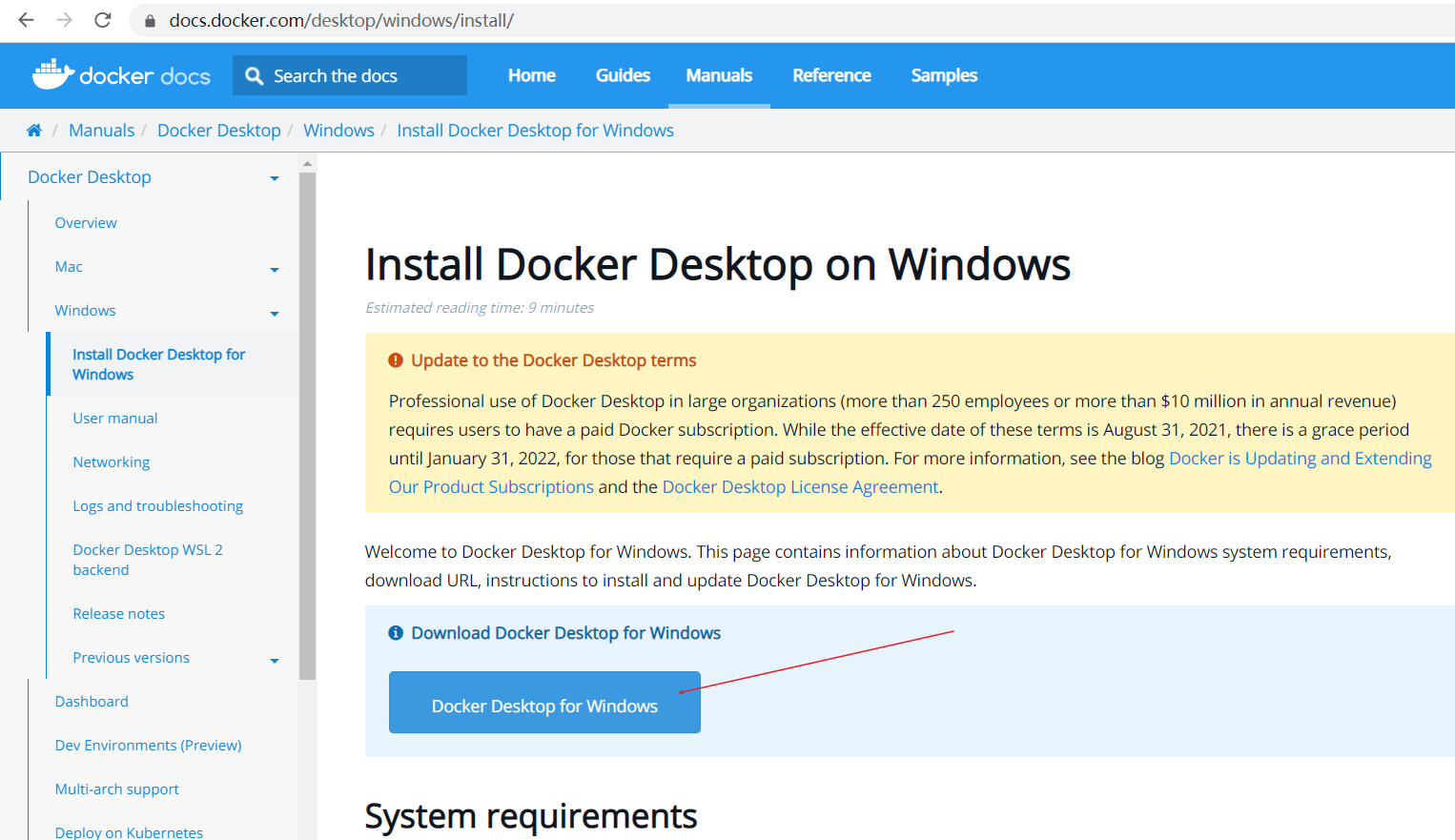Open the Guides tab
Viewport: 1455px width, 840px height.
[623, 75]
